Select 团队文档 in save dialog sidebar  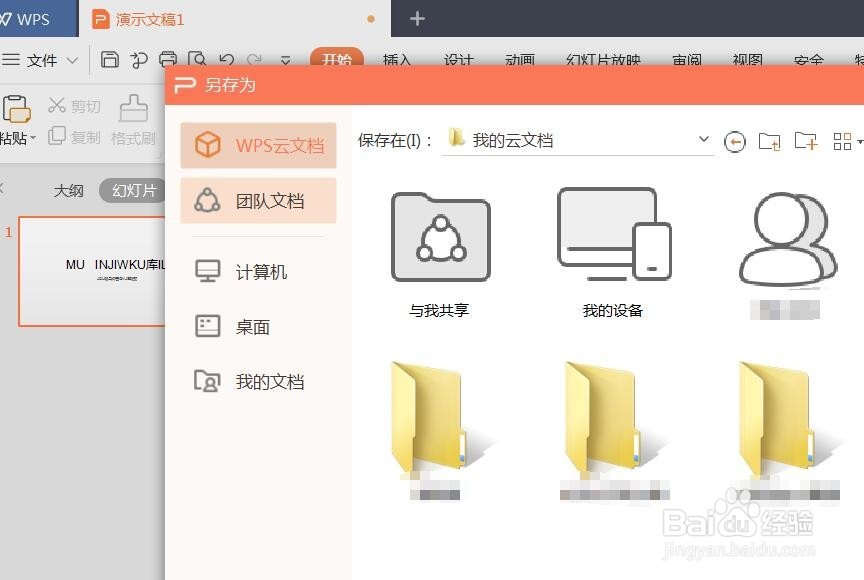258,200
